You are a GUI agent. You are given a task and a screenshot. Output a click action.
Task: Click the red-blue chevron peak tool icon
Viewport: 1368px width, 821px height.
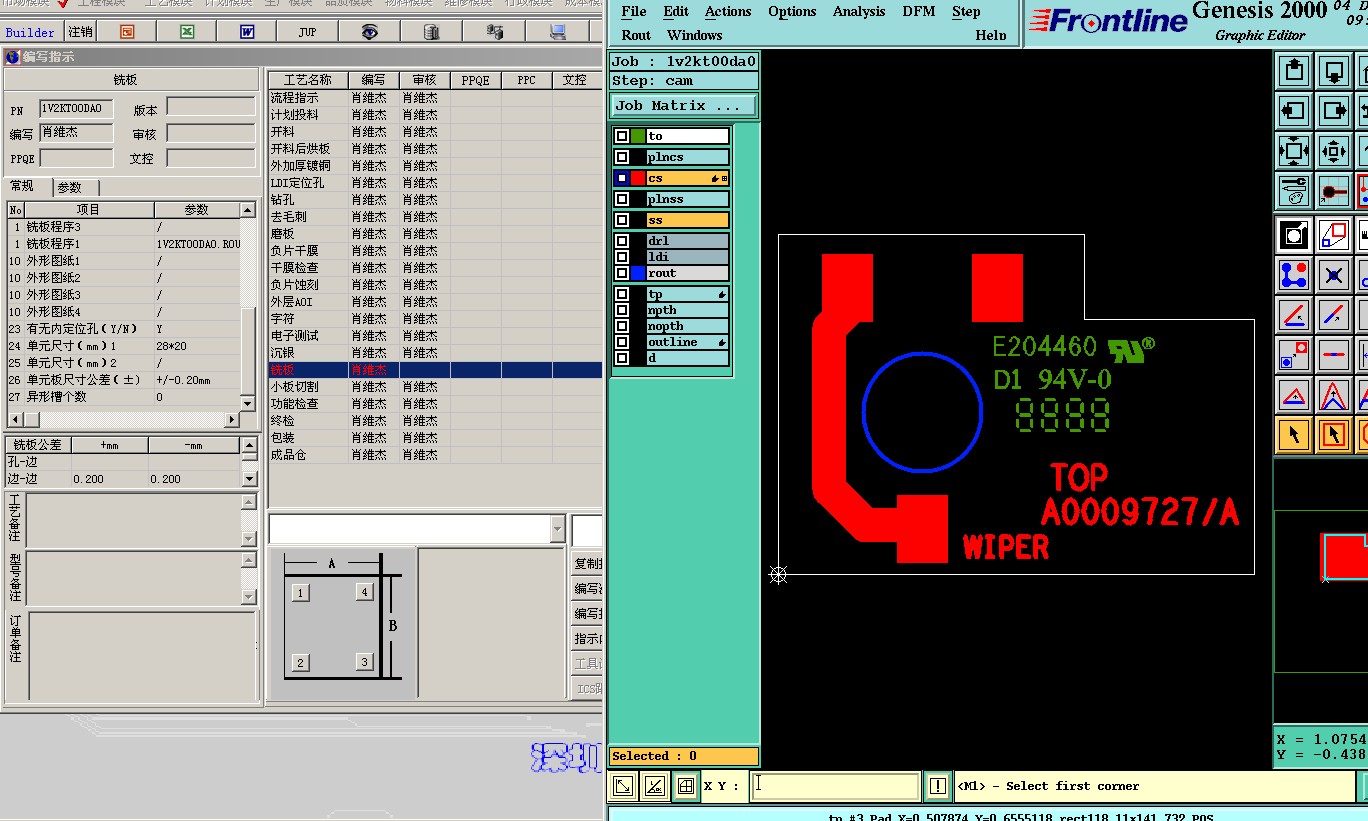[1334, 395]
